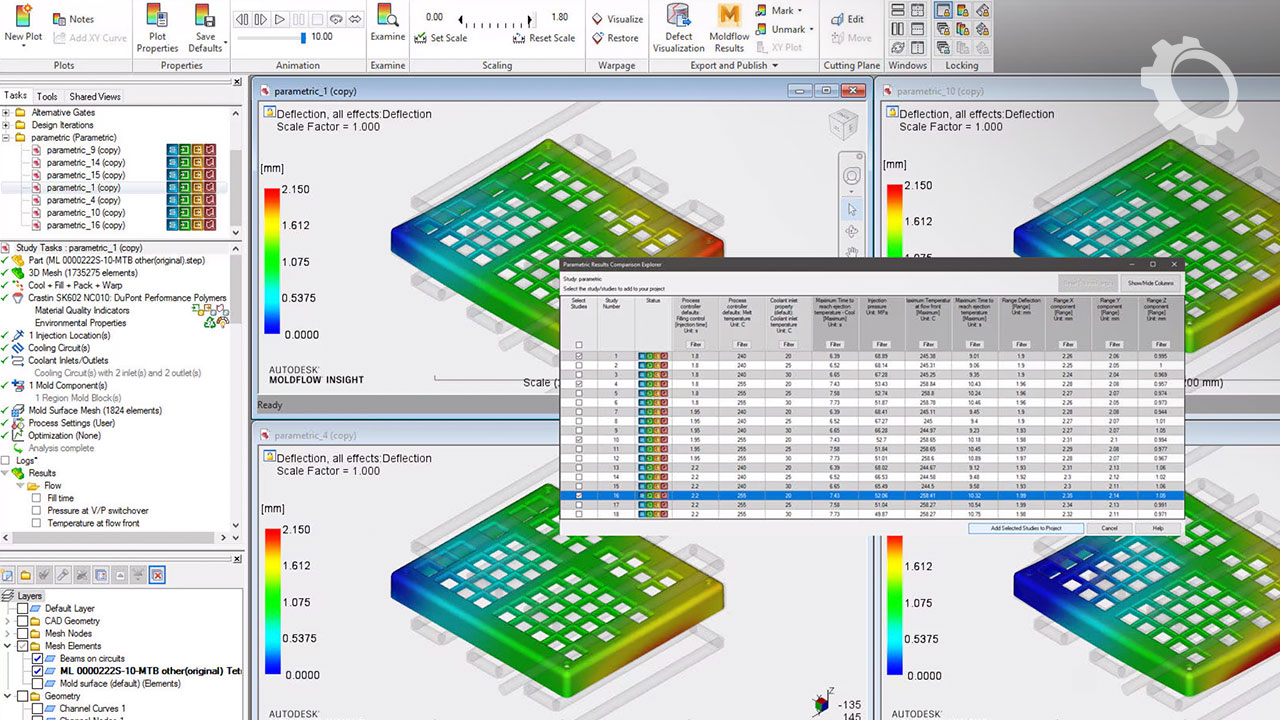Screen dimensions: 1280x720
Task: Open the Mark dropdown arrow
Action: tap(800, 11)
